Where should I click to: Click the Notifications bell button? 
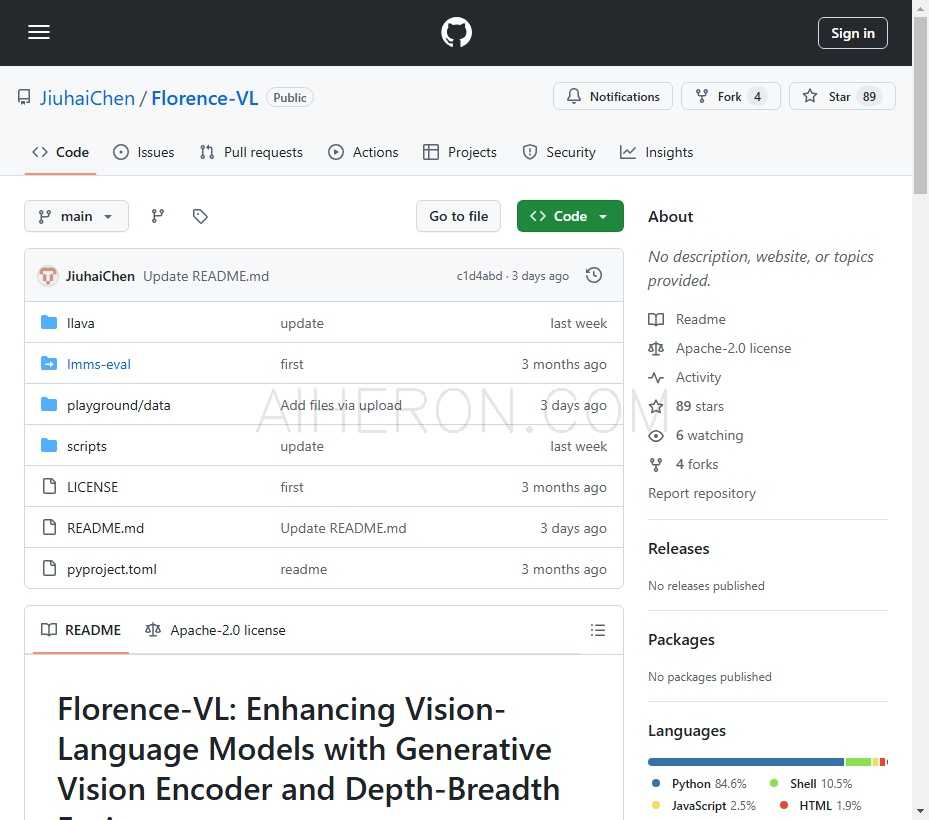(x=613, y=97)
